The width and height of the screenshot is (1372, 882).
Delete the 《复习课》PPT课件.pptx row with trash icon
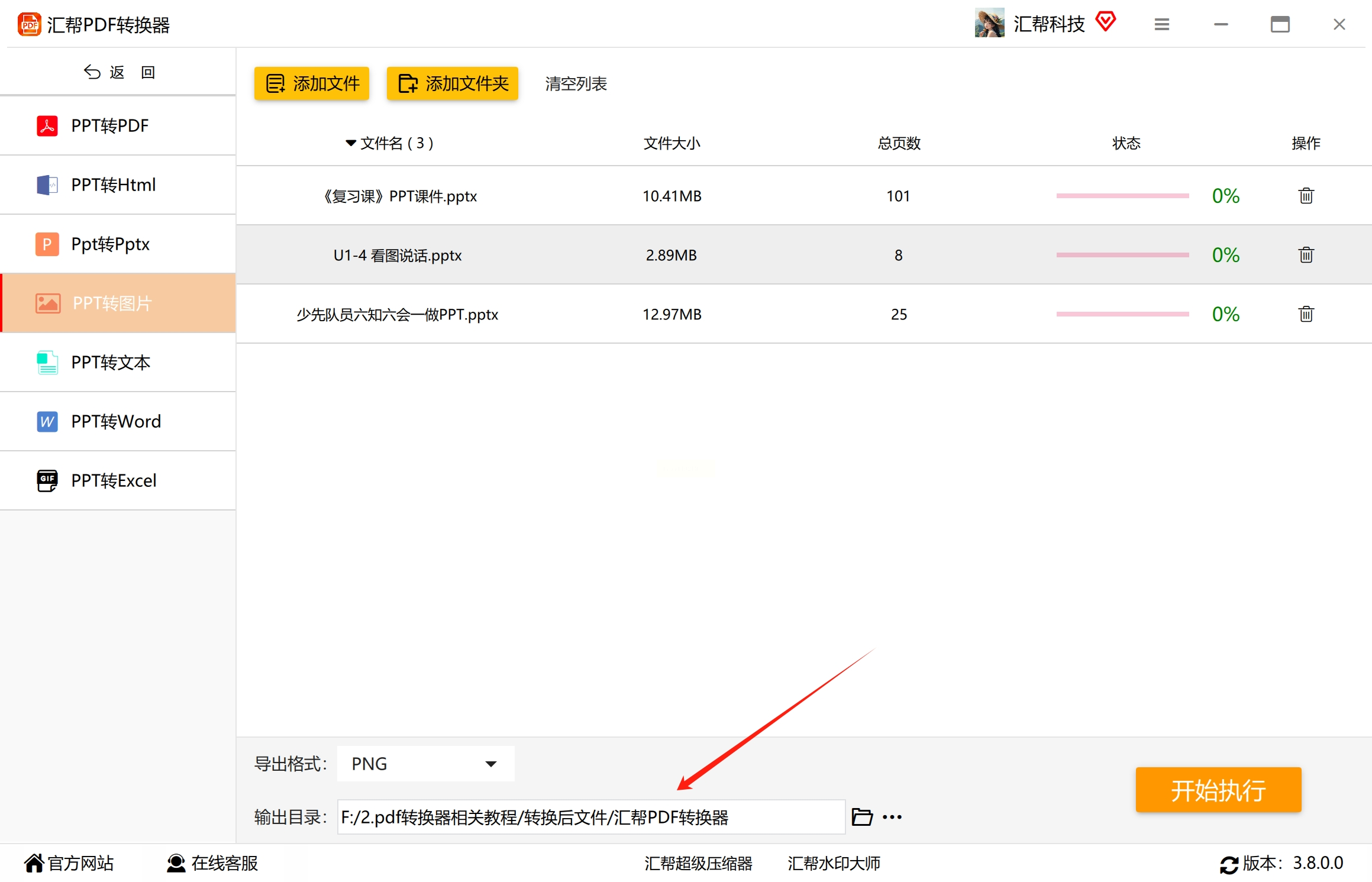click(x=1306, y=196)
